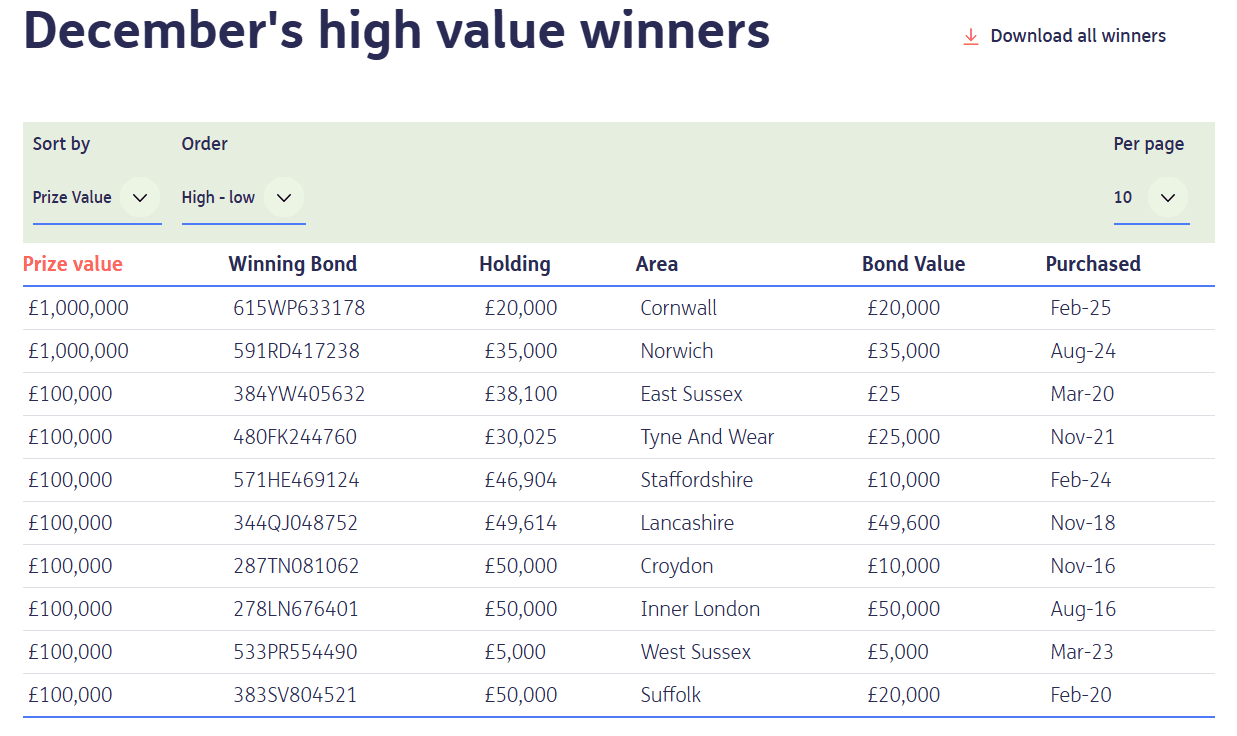Select the Inner London area cell
Viewport: 1237px width, 736px height.
[700, 609]
